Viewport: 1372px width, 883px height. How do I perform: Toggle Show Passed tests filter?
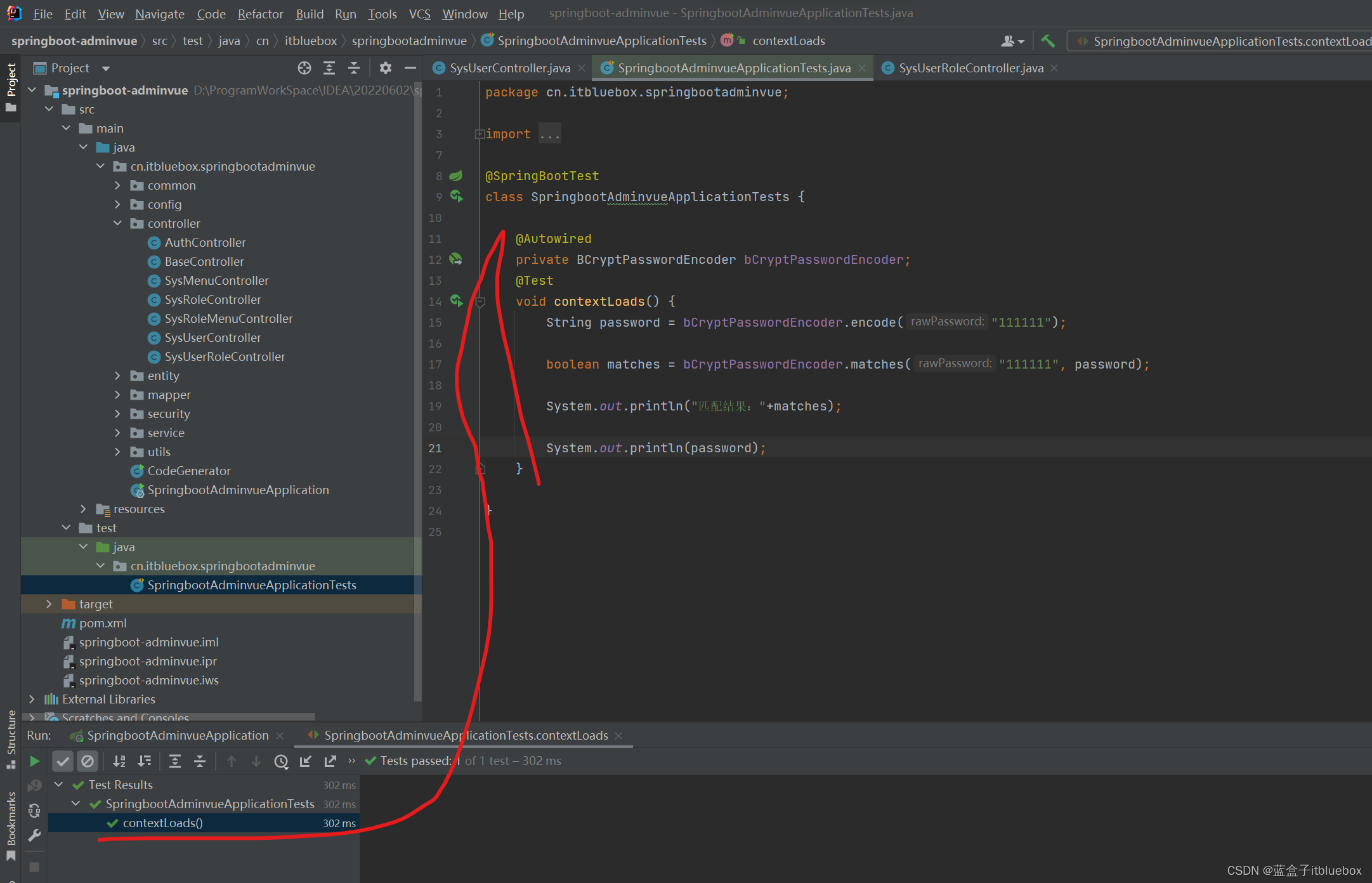tap(62, 761)
